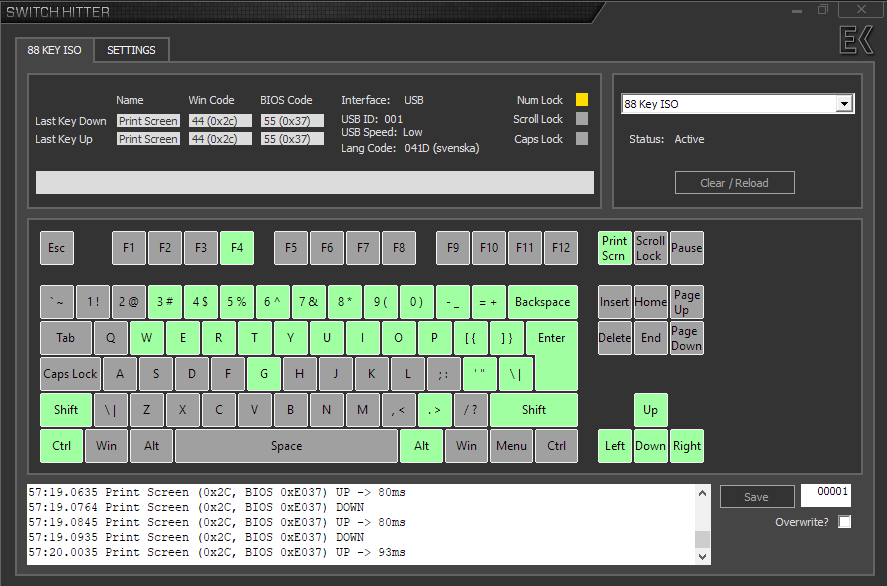The image size is (887, 586).
Task: Click the Save button
Action: click(x=757, y=497)
